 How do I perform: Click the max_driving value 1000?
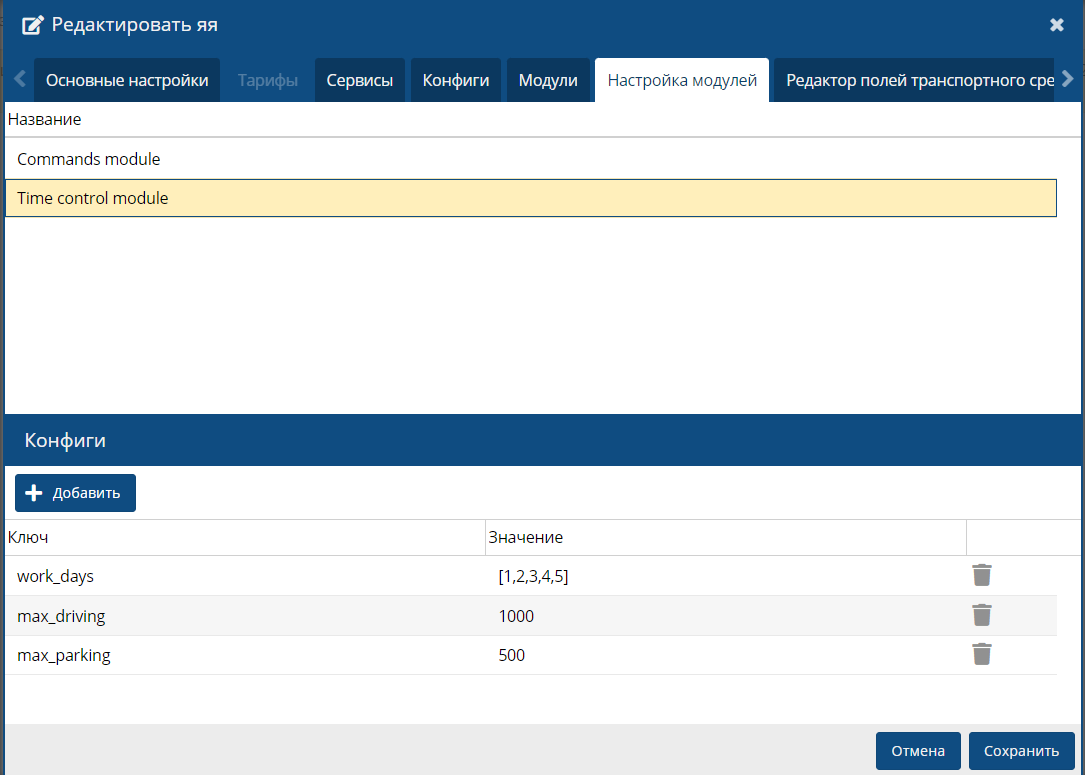516,616
